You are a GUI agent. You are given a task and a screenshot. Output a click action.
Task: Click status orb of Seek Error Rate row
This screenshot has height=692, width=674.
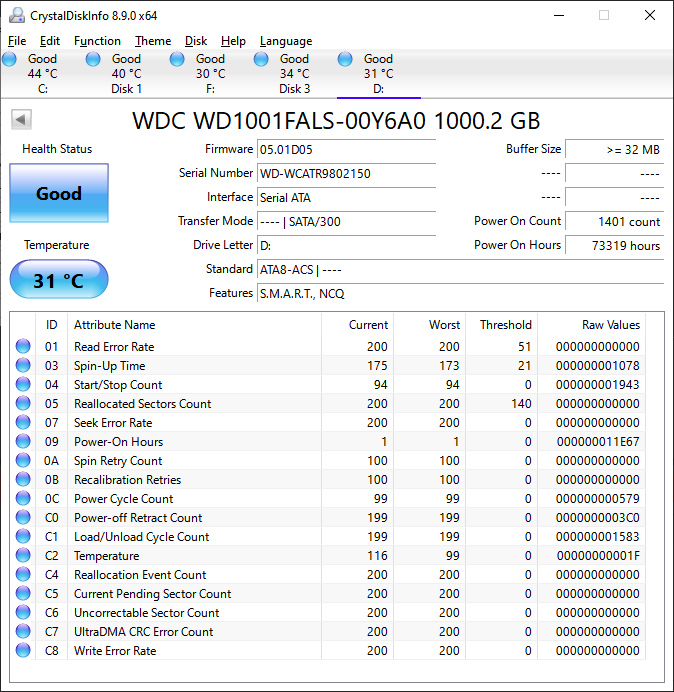[x=23, y=422]
